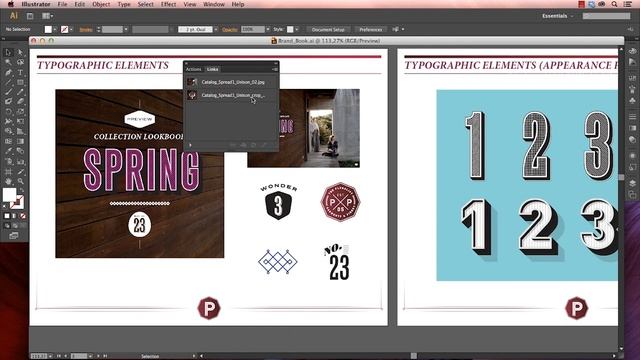Select the Blend tool
The height and width of the screenshot is (360, 640).
(20, 151)
